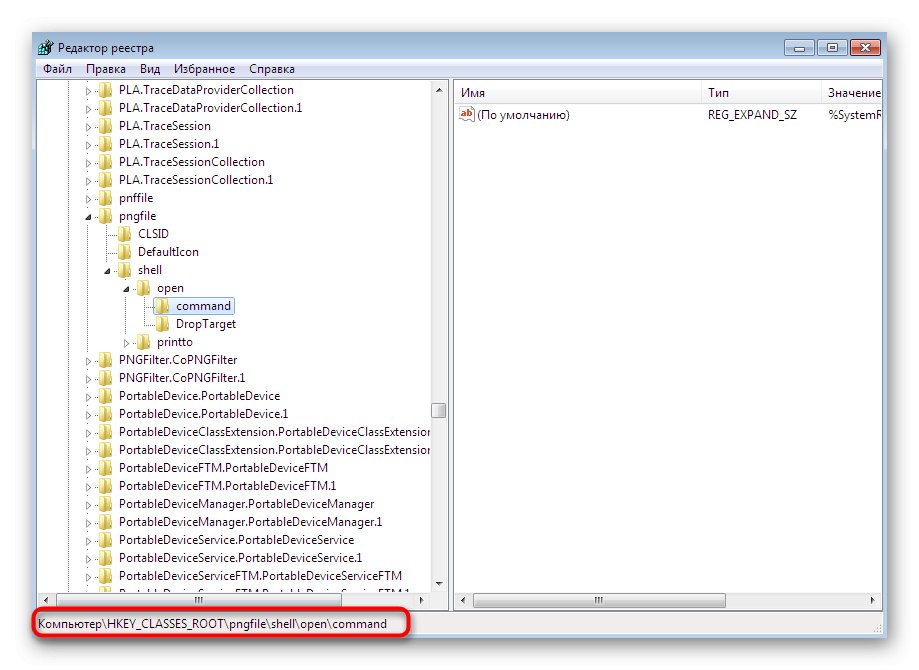Select the CLSID key under pngfile
The image size is (919, 670).
tap(153, 234)
